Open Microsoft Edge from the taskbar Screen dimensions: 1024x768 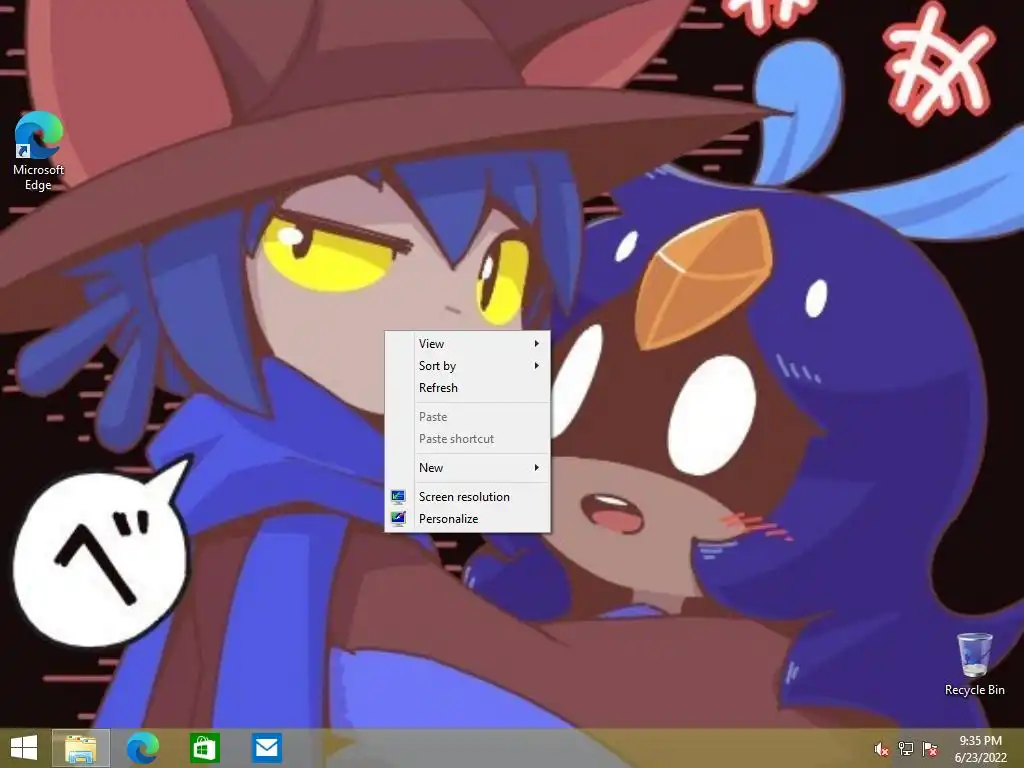(142, 748)
